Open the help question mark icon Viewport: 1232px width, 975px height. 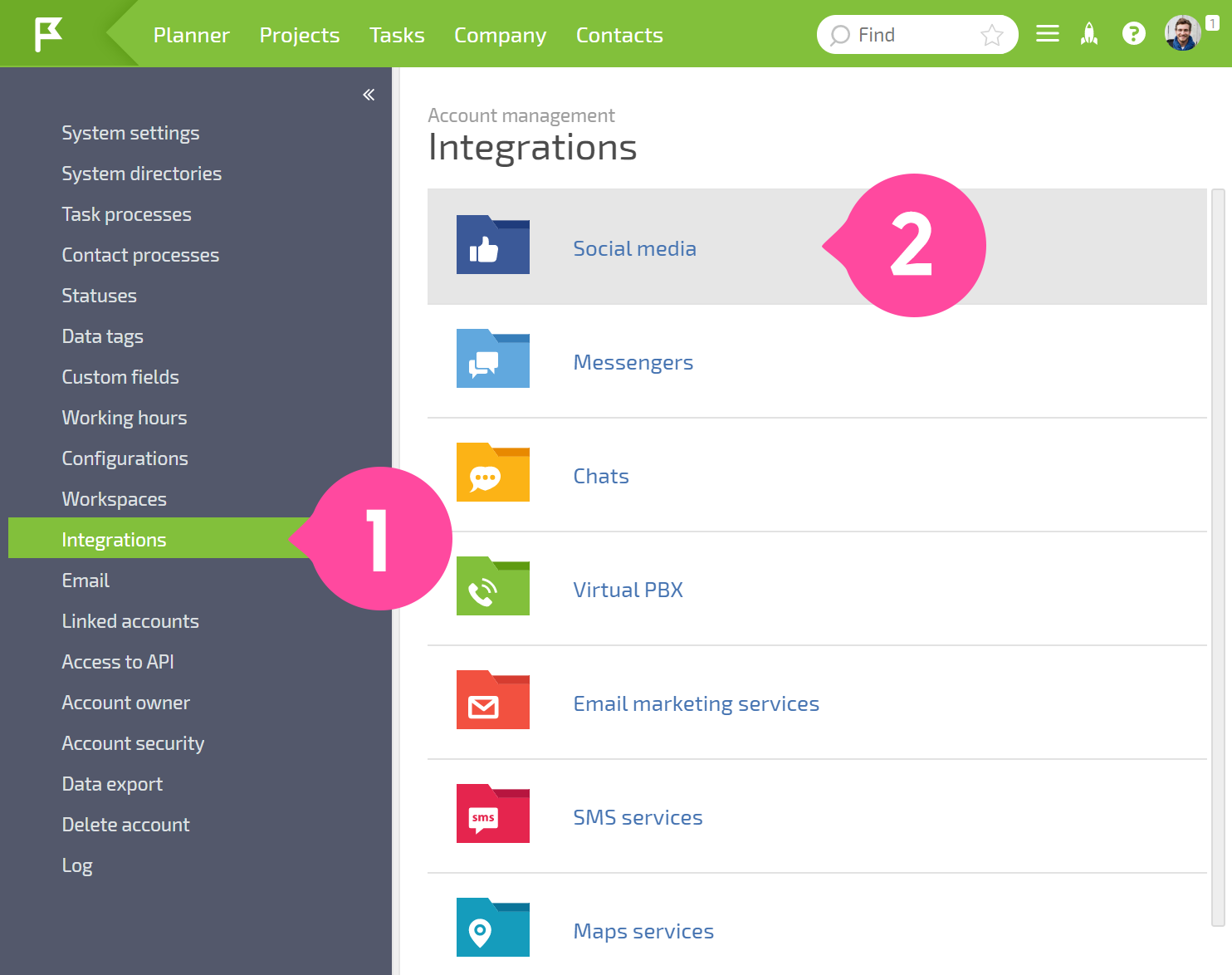(x=1133, y=34)
